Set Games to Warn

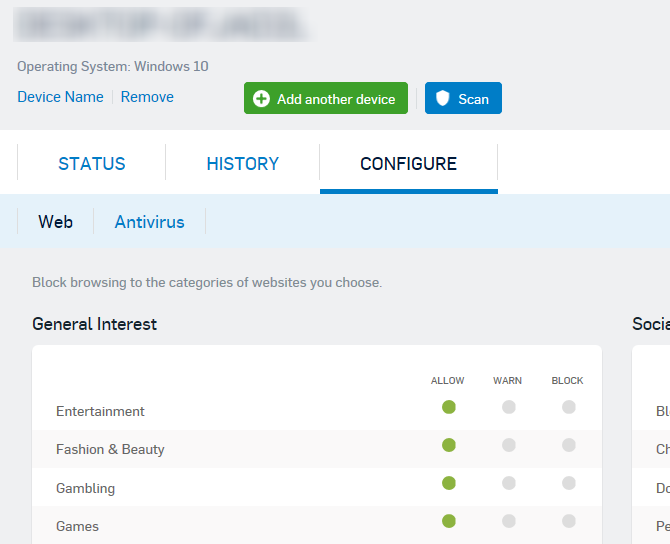[508, 521]
